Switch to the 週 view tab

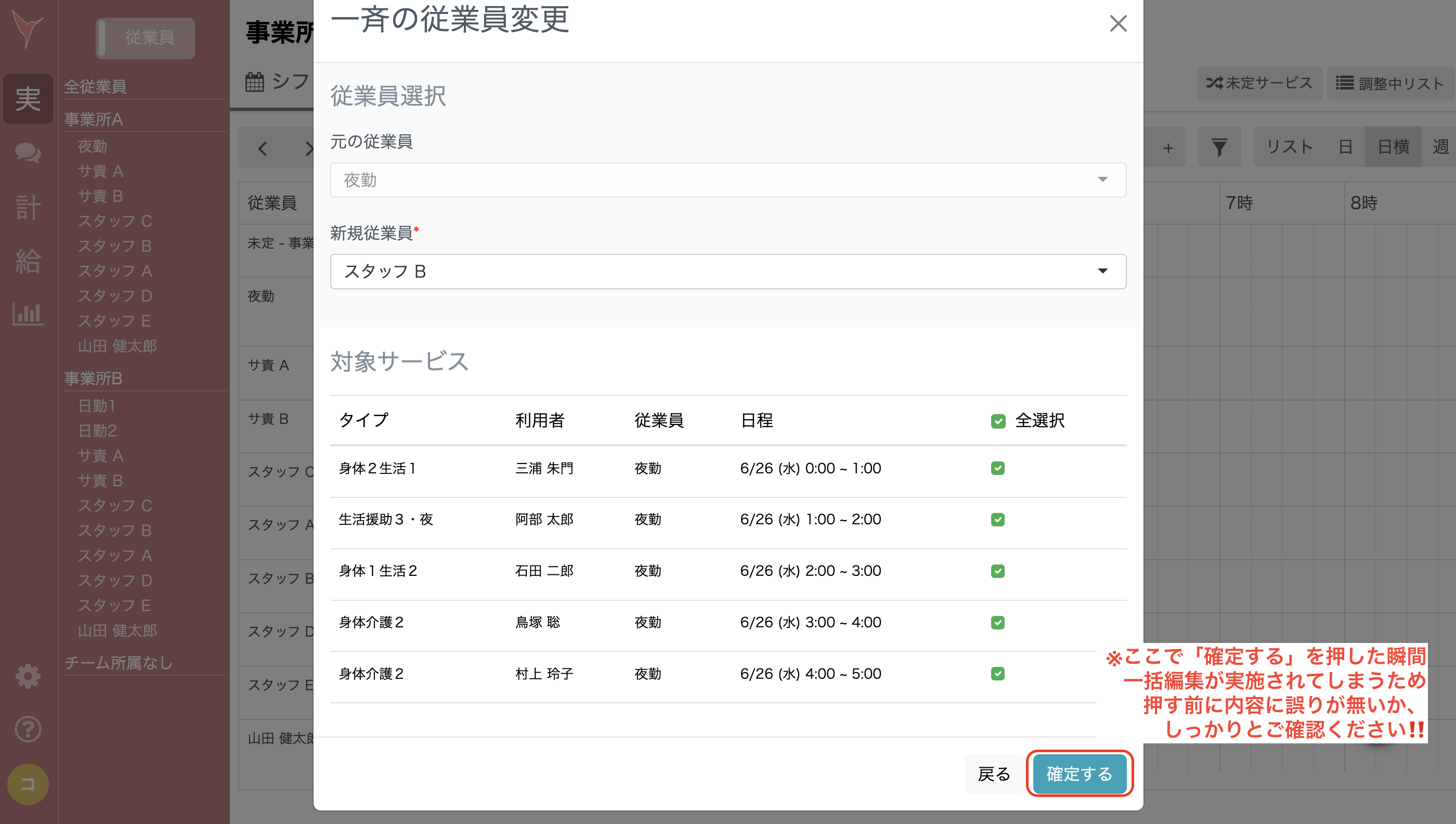(x=1441, y=147)
